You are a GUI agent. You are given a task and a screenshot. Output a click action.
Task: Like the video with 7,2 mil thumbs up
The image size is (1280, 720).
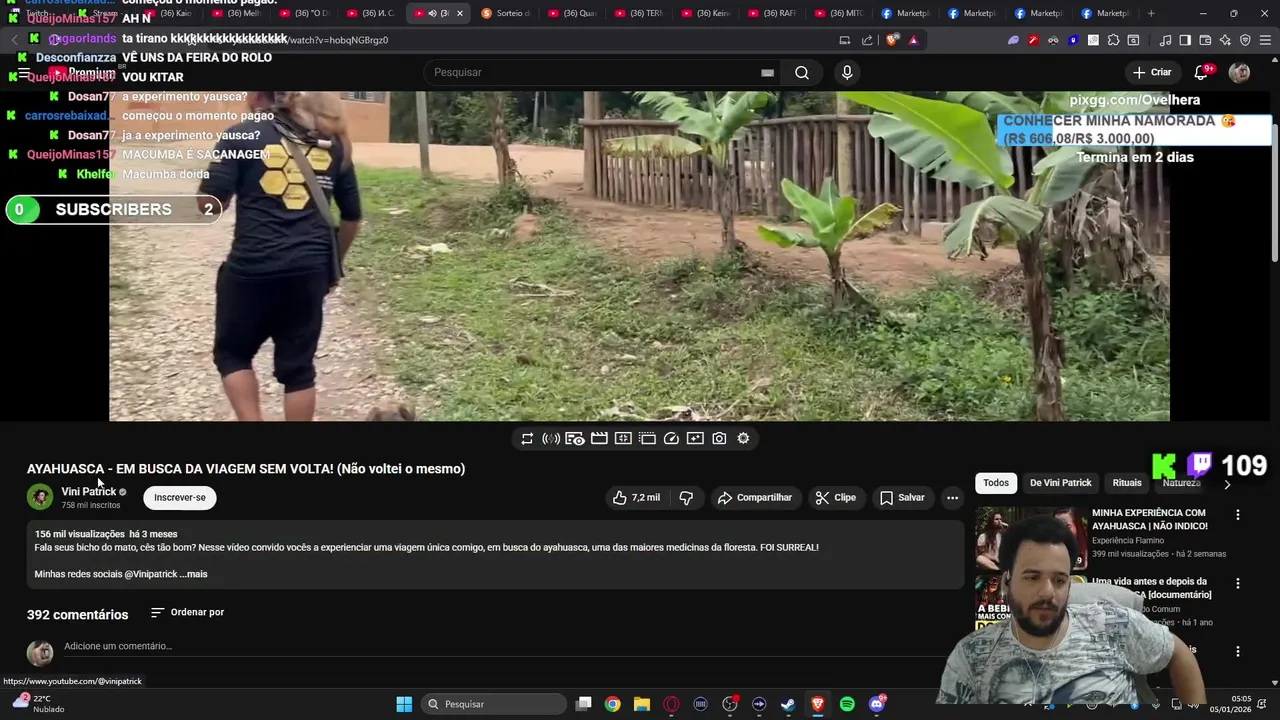(636, 497)
